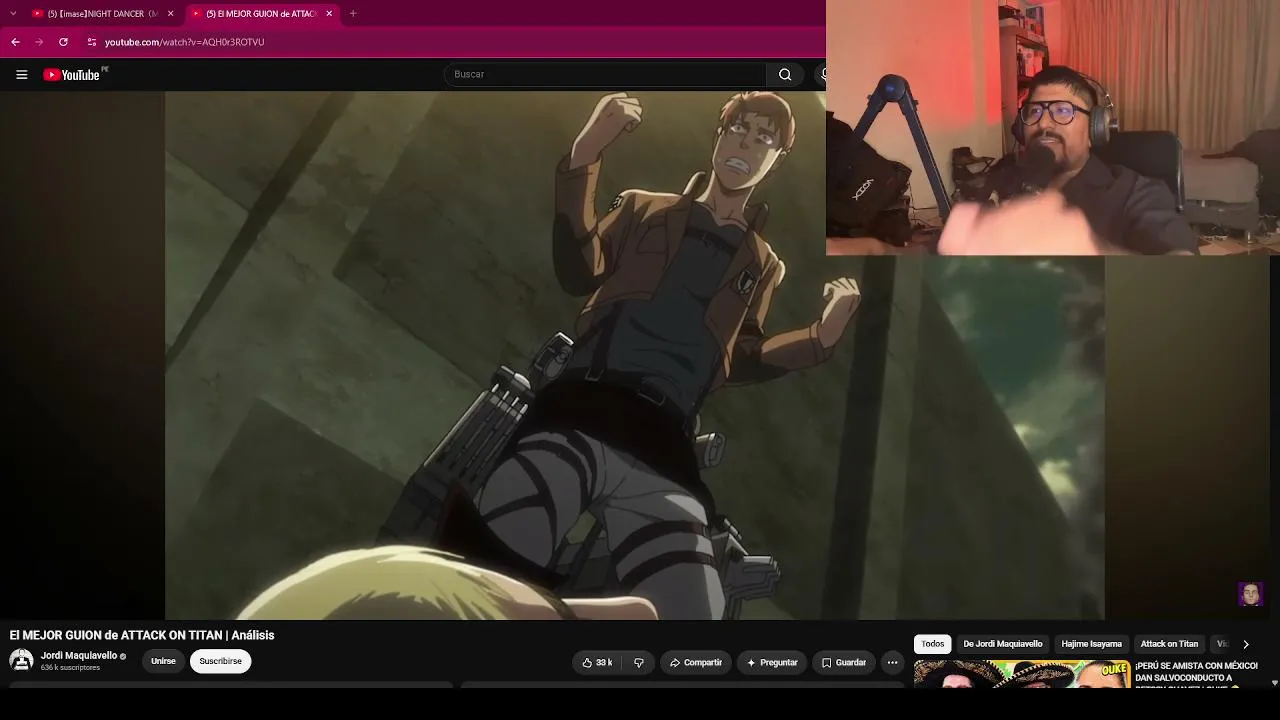The width and height of the screenshot is (1280, 720).
Task: Click the video title El MEJOR GUION de ATTACK ON TITAN
Action: (142, 635)
